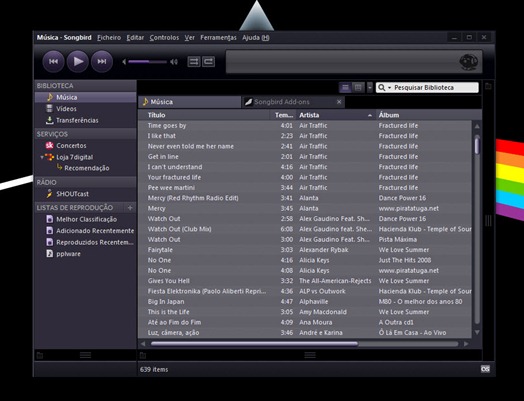Image resolution: width=524 pixels, height=401 pixels.
Task: Add a new playlist with plus button
Action: 130,208
